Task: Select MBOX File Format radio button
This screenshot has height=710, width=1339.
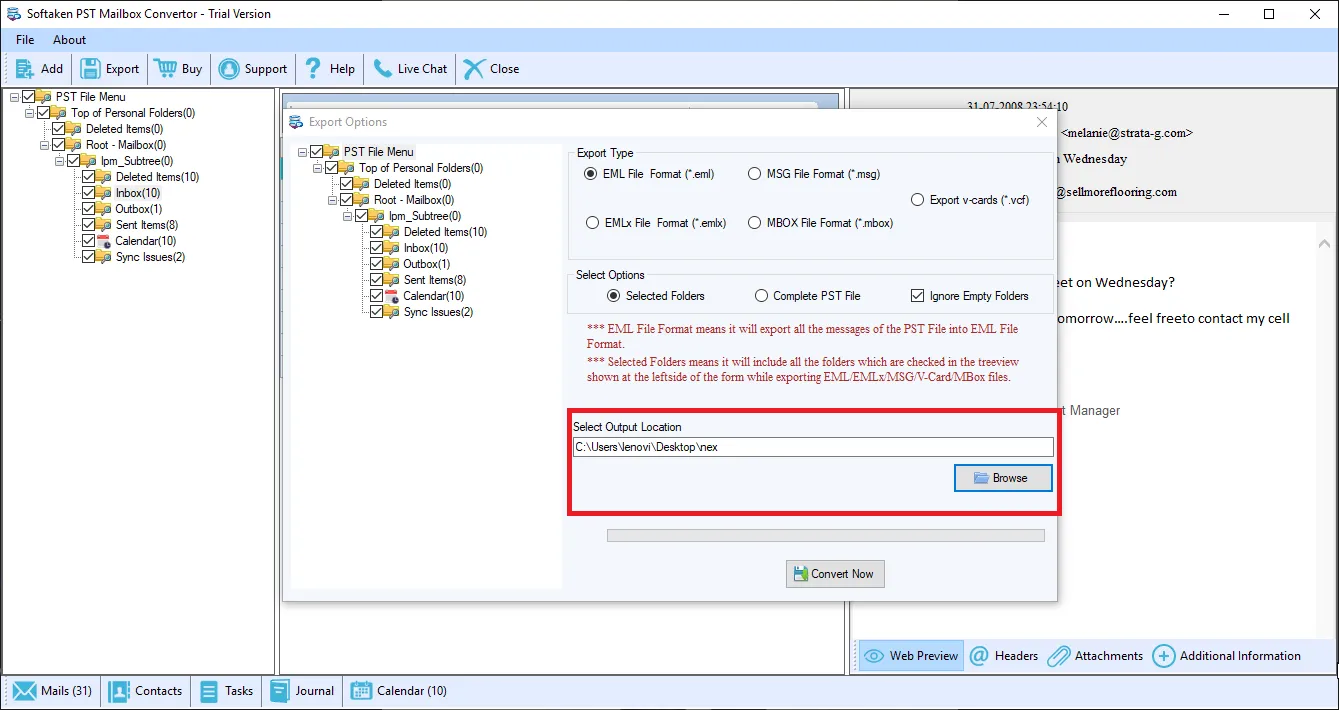Action: (x=755, y=223)
